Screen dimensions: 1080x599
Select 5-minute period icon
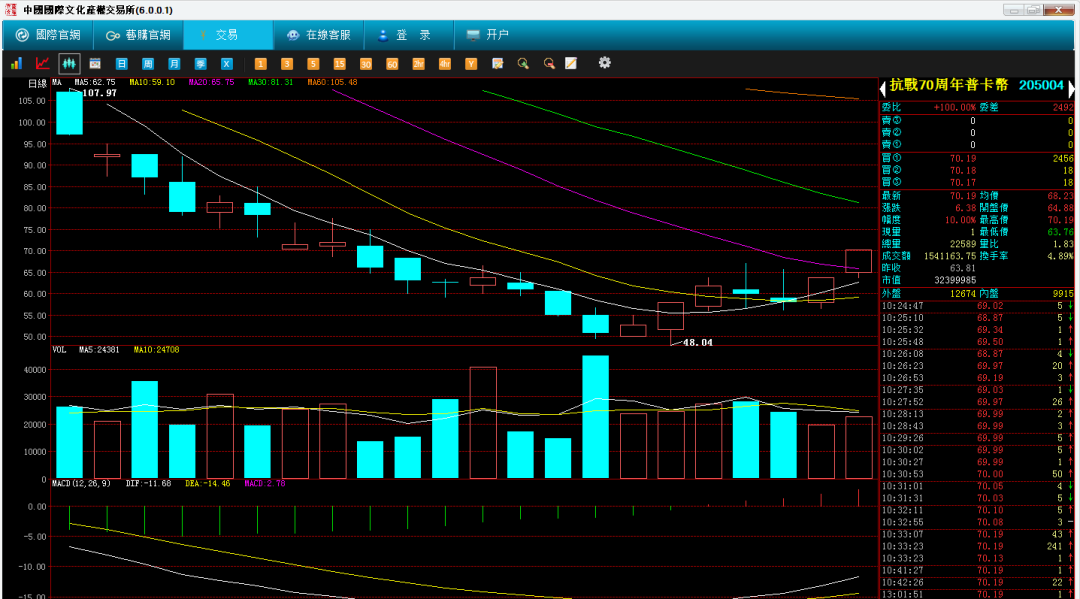click(313, 63)
